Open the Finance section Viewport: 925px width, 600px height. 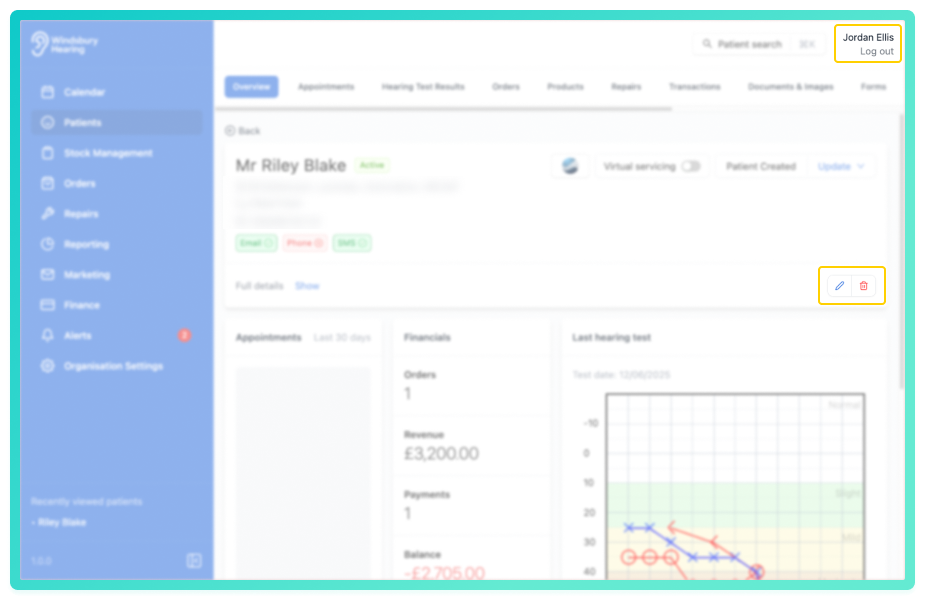coord(116,305)
